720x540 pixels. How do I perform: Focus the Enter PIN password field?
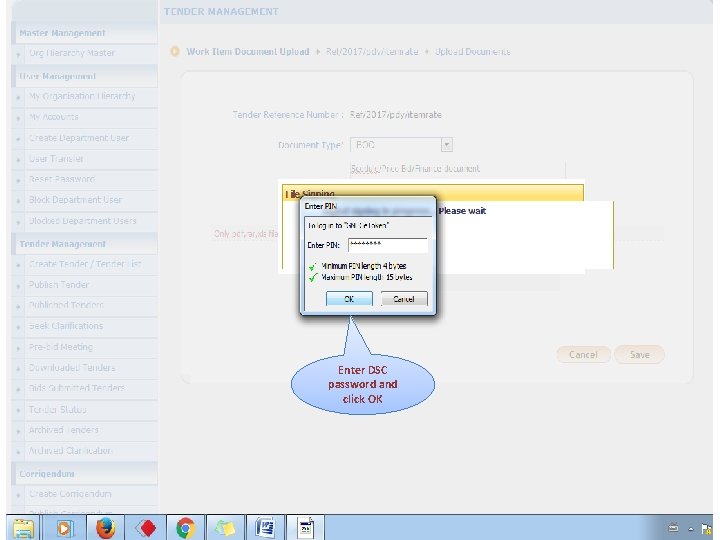click(x=388, y=245)
